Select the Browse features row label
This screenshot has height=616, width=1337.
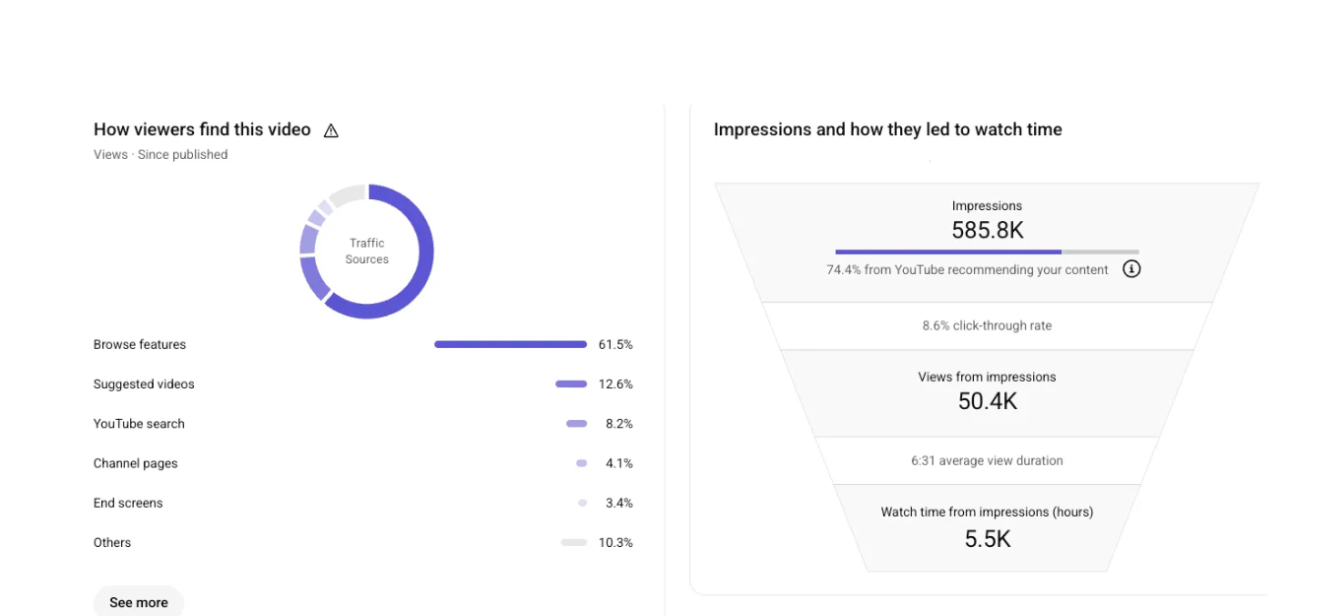coord(140,345)
